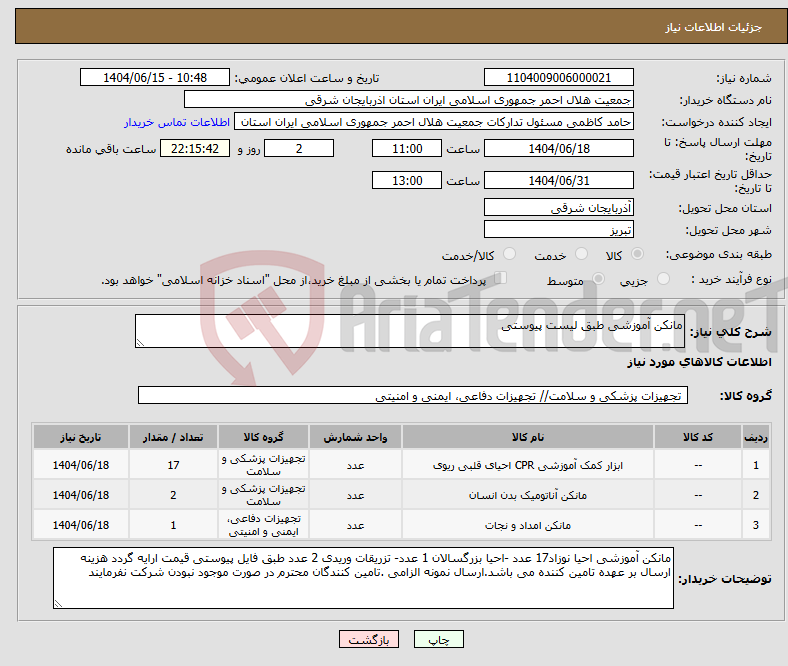Click the buyer notes textarea
This screenshot has height=666, width=788.
[x=363, y=579]
